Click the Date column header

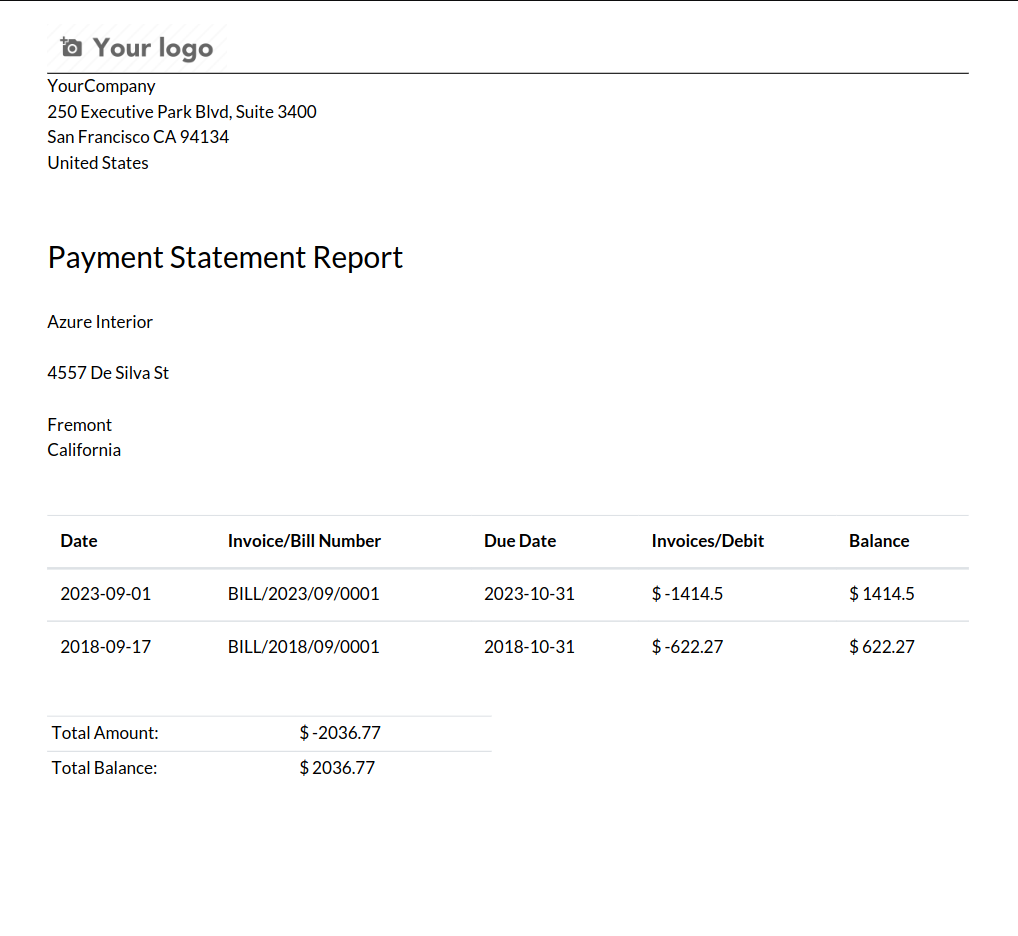79,541
